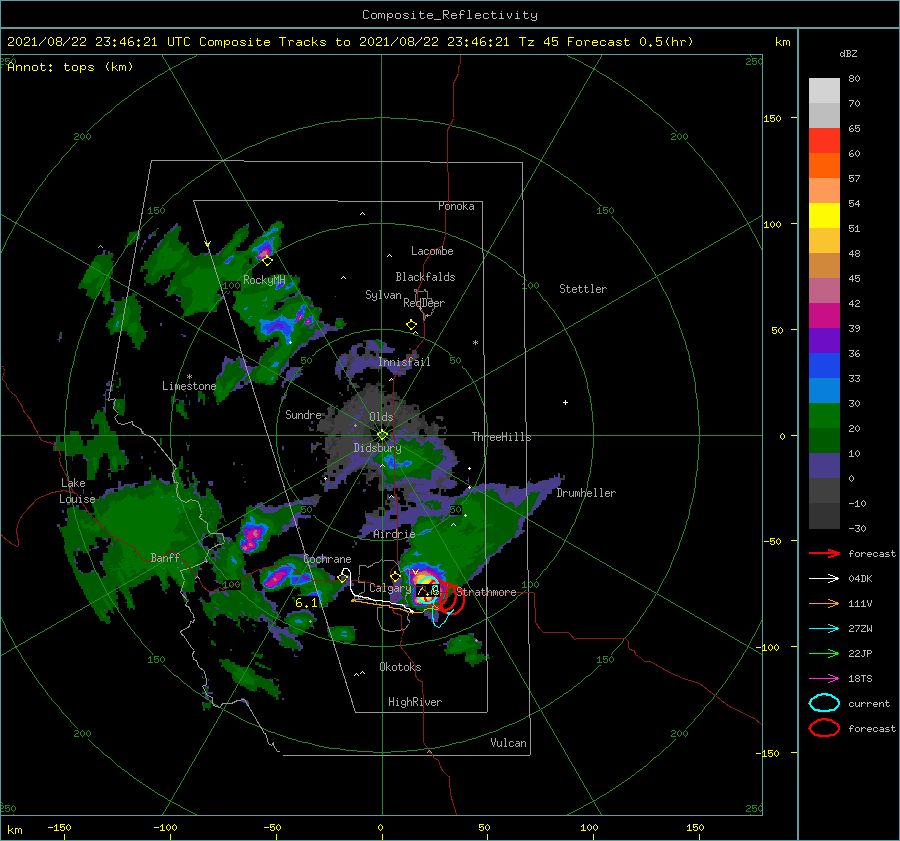This screenshot has width=900, height=841.
Task: Click the Drumheller city label
Action: pyautogui.click(x=586, y=493)
